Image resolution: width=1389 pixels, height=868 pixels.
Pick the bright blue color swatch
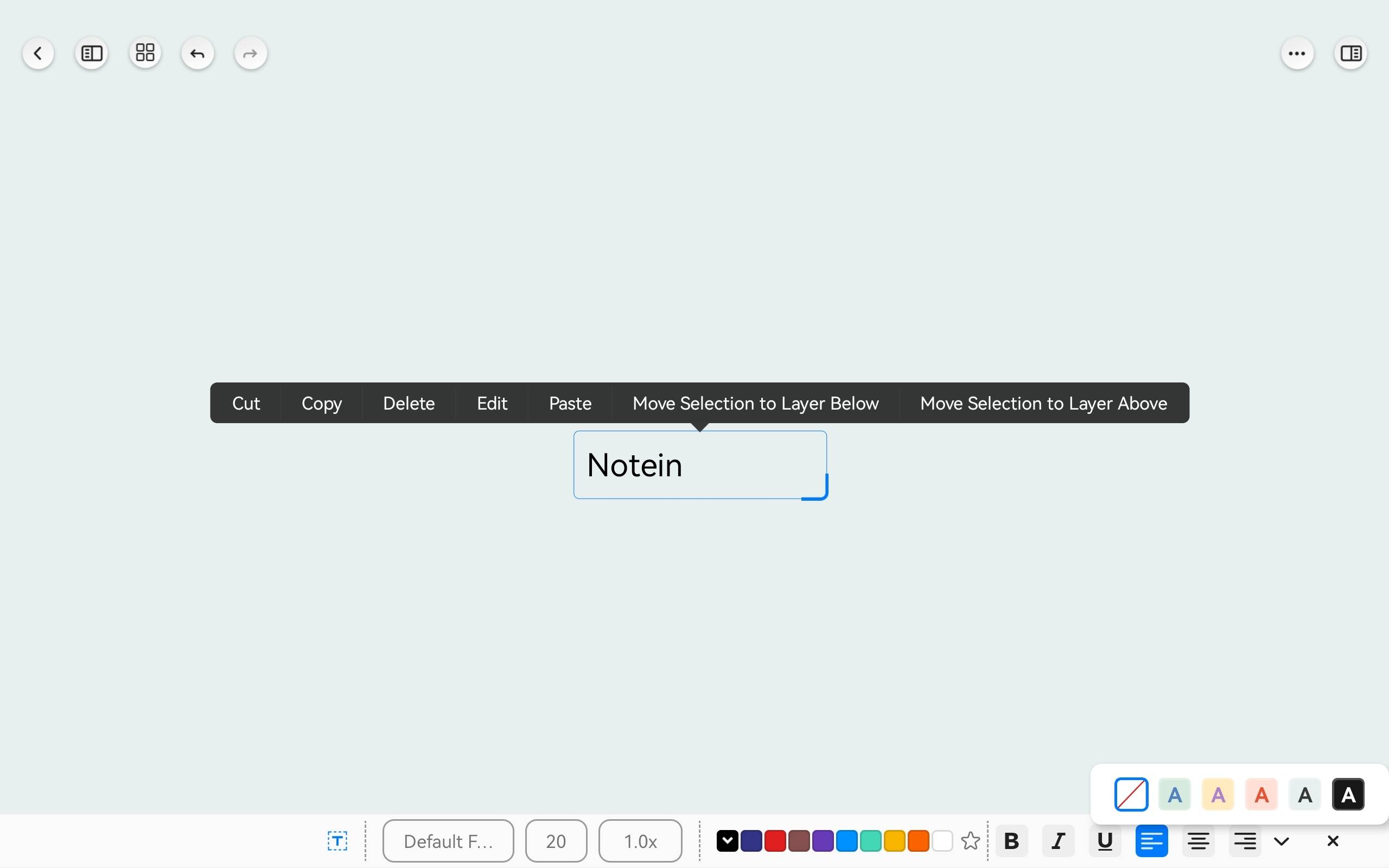[x=846, y=841]
